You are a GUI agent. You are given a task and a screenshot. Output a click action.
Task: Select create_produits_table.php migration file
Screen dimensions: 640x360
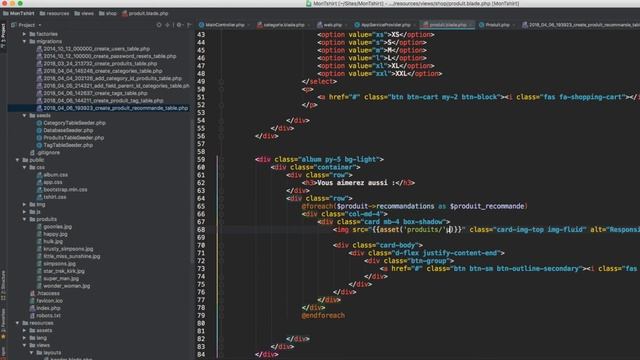click(97, 64)
